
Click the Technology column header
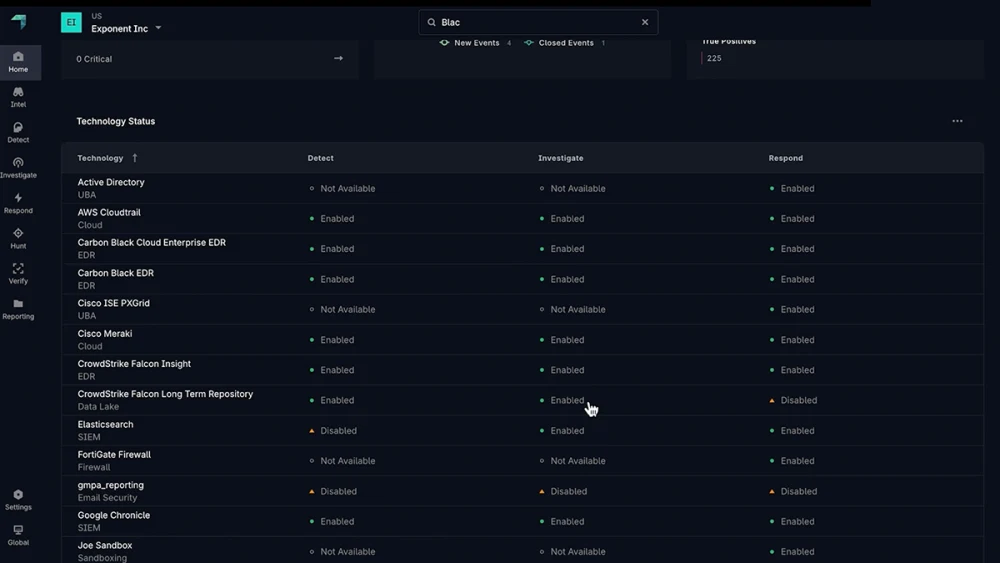100,158
